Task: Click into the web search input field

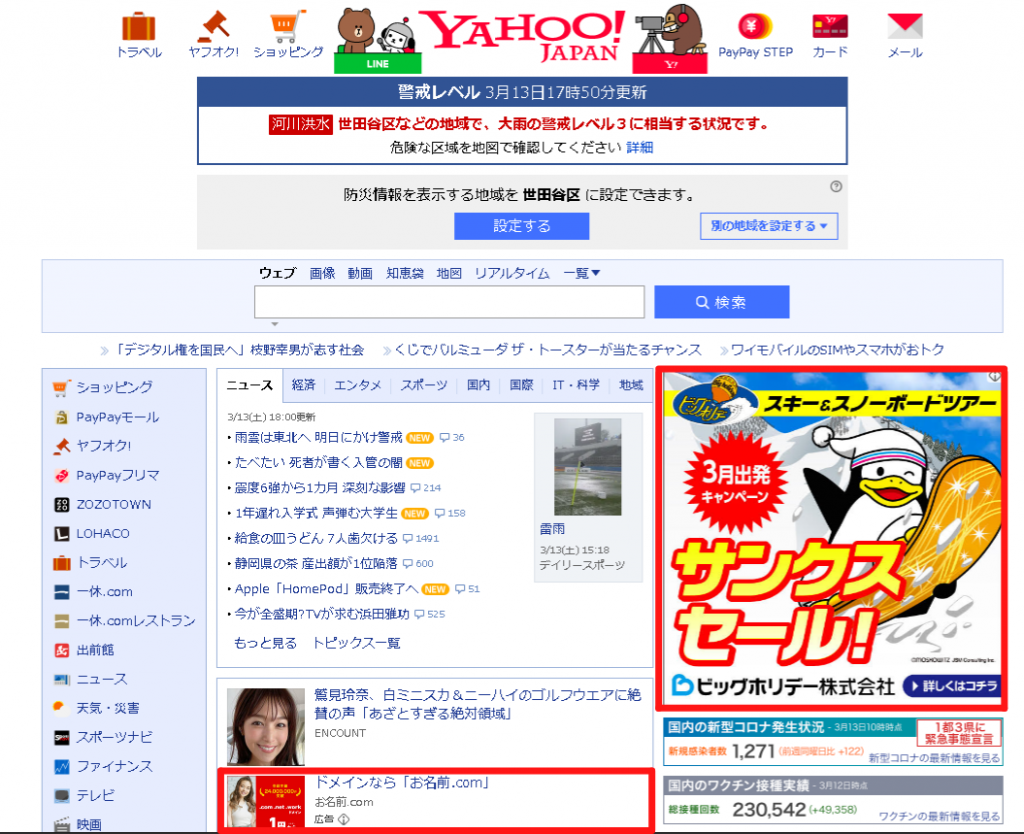Action: [x=449, y=302]
